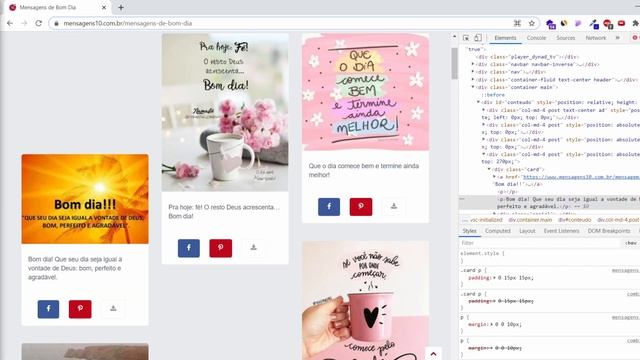Open a new browser tab

(121, 7)
